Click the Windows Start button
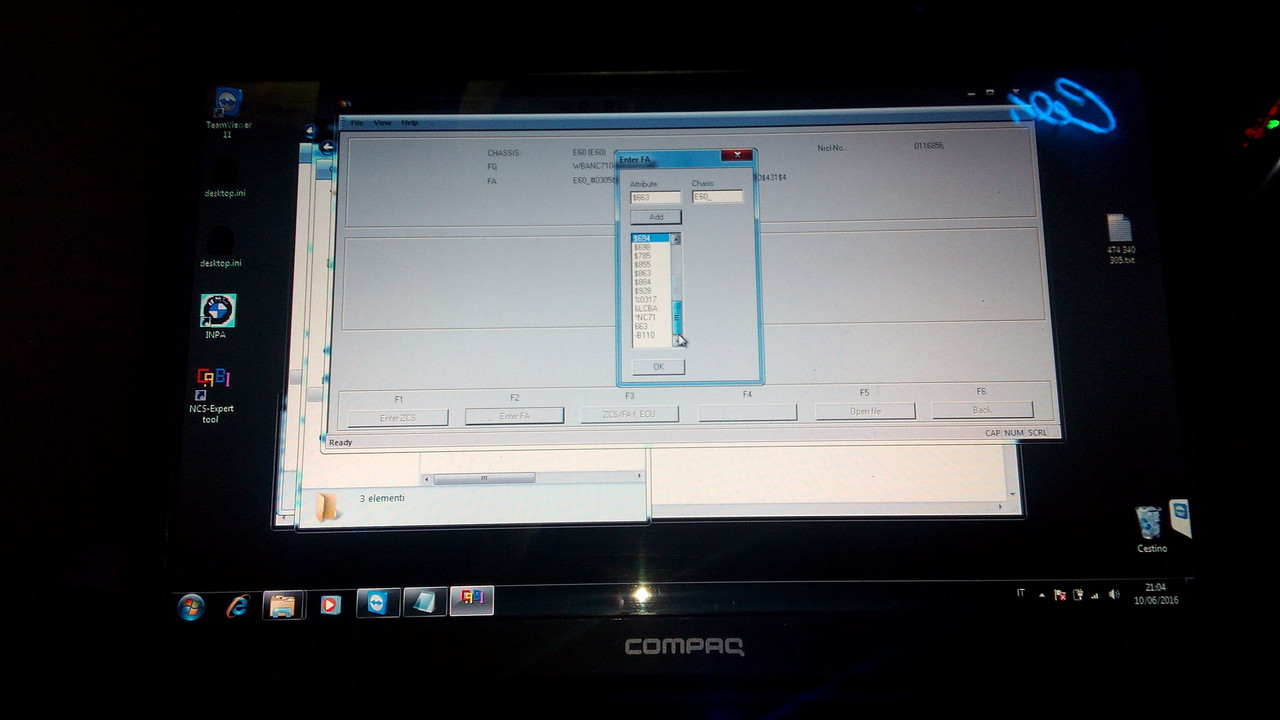1280x720 pixels. [190, 607]
